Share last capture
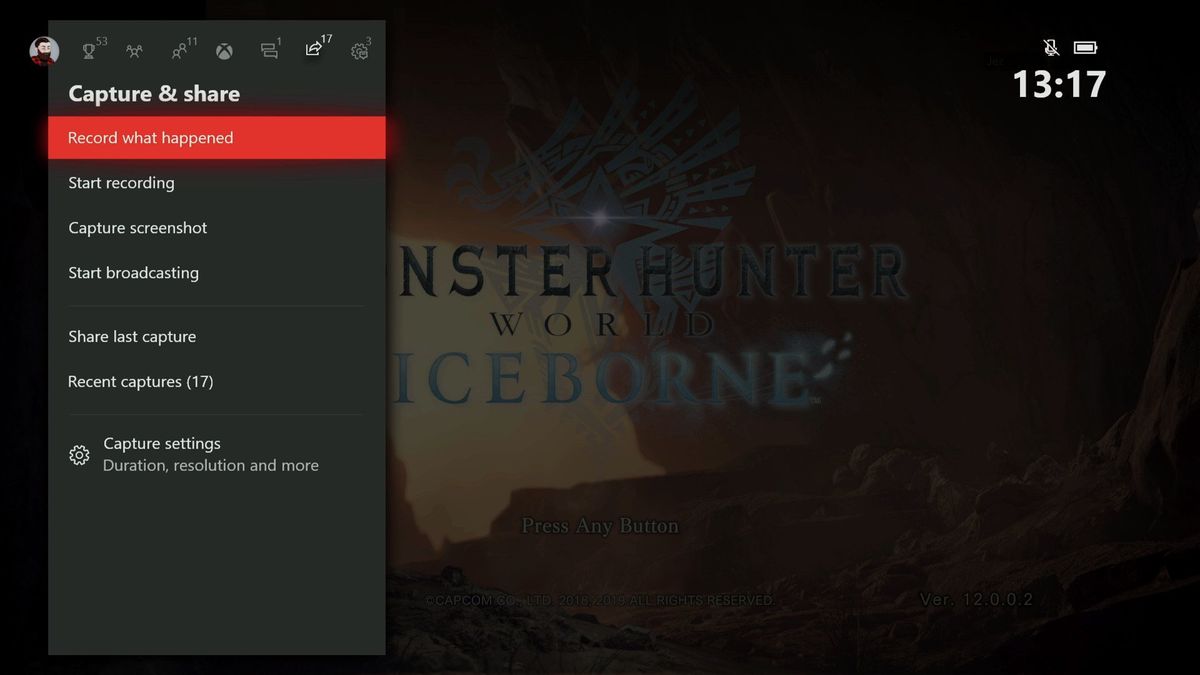The image size is (1200, 675). point(131,336)
